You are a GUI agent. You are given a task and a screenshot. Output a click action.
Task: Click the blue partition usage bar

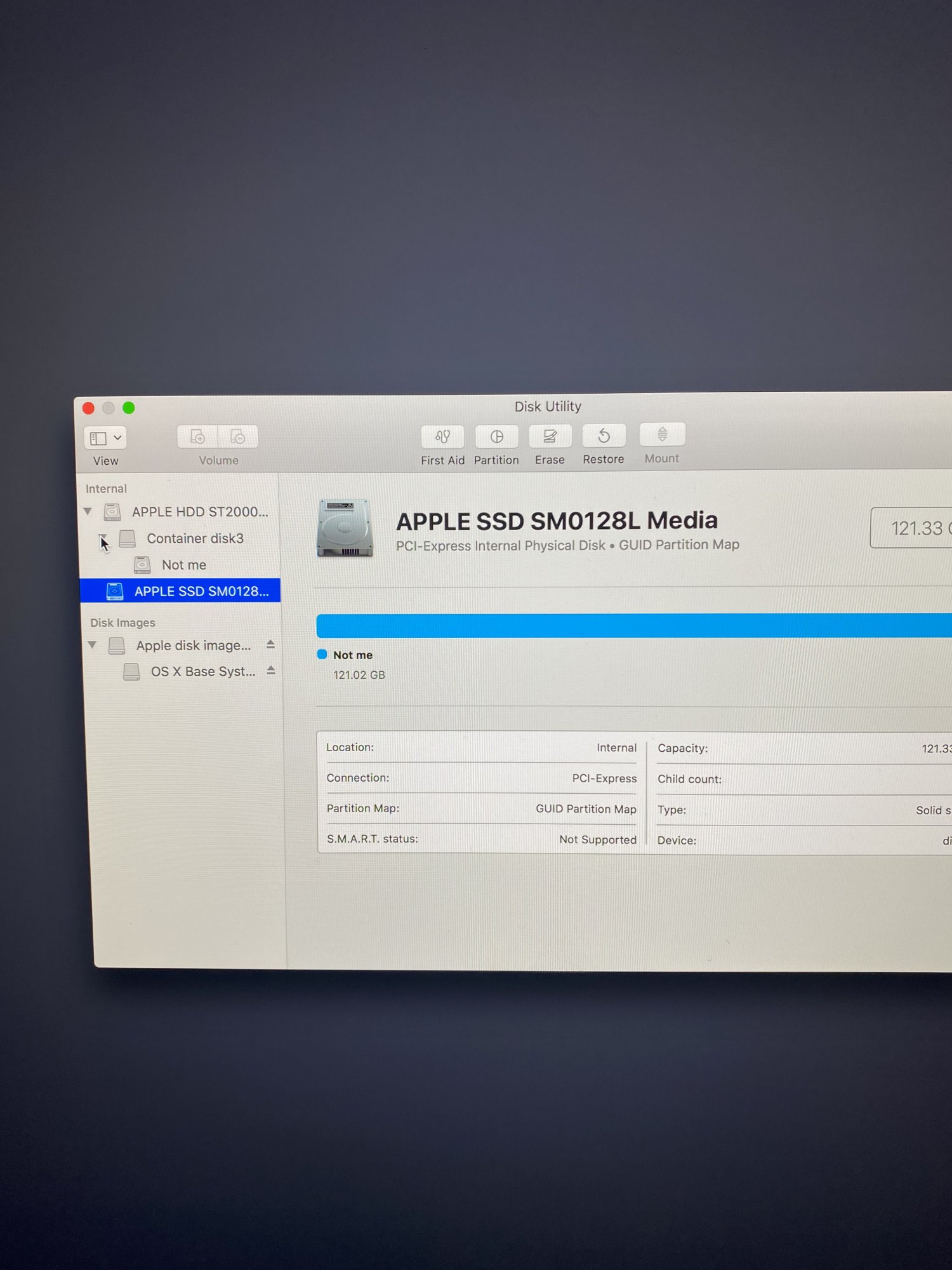click(x=634, y=625)
